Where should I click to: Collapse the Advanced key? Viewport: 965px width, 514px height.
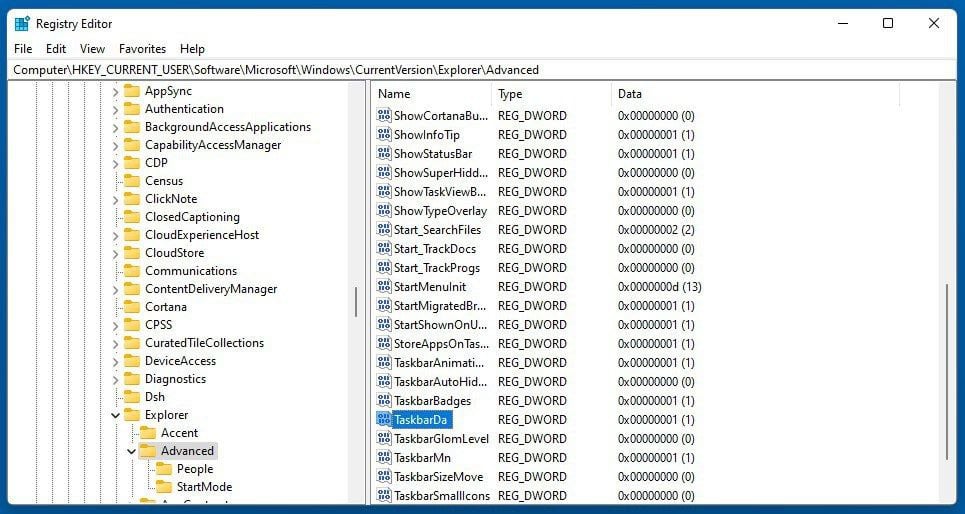click(131, 451)
